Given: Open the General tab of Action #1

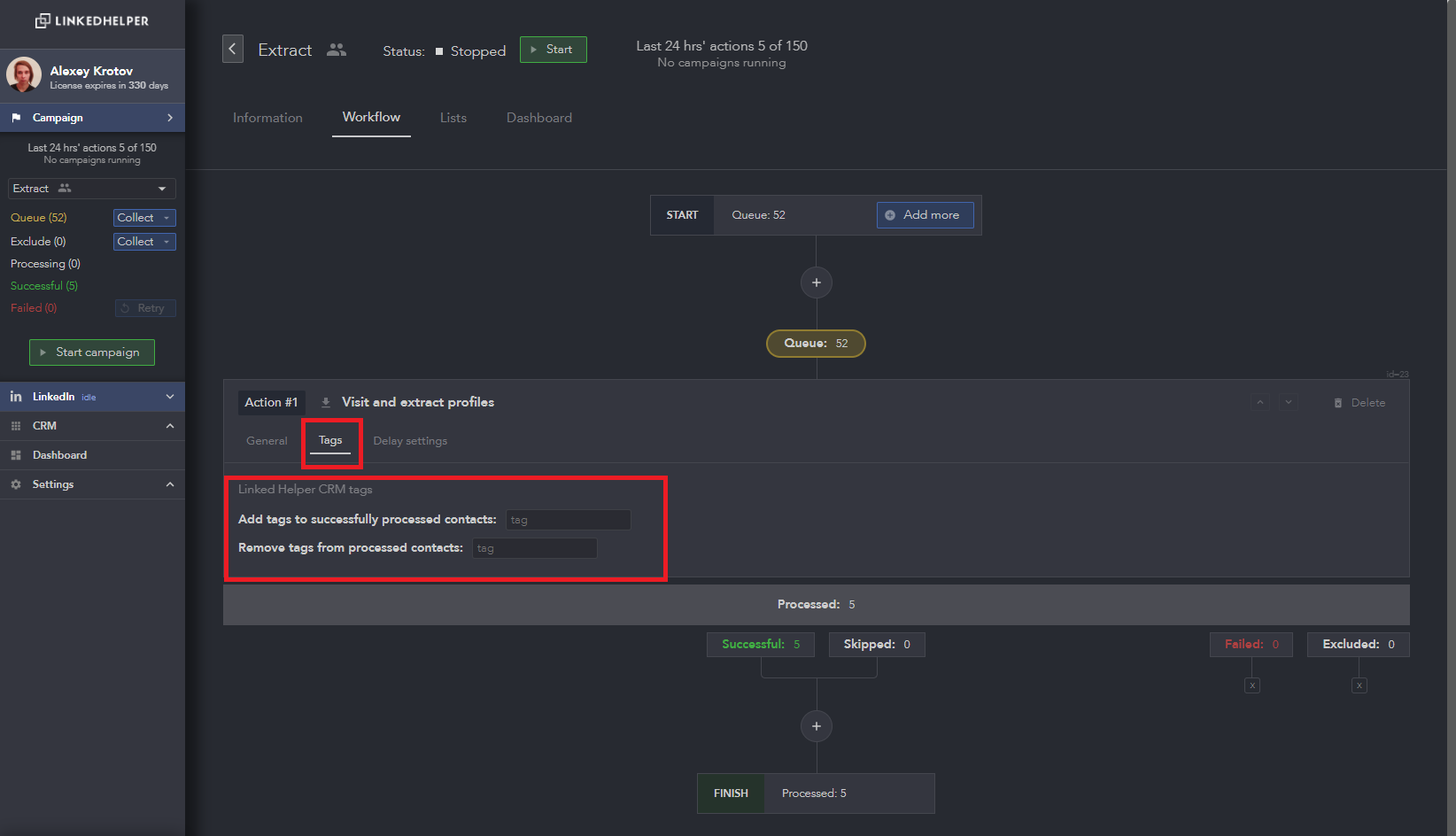Looking at the screenshot, I should click(267, 441).
